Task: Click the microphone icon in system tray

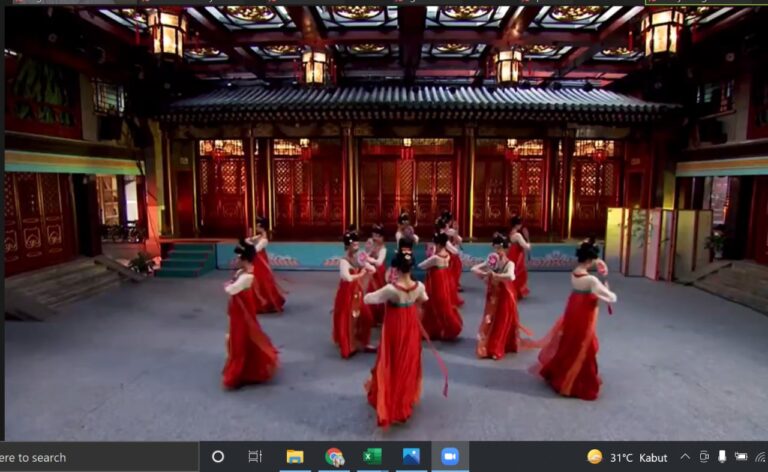Action: pyautogui.click(x=722, y=457)
